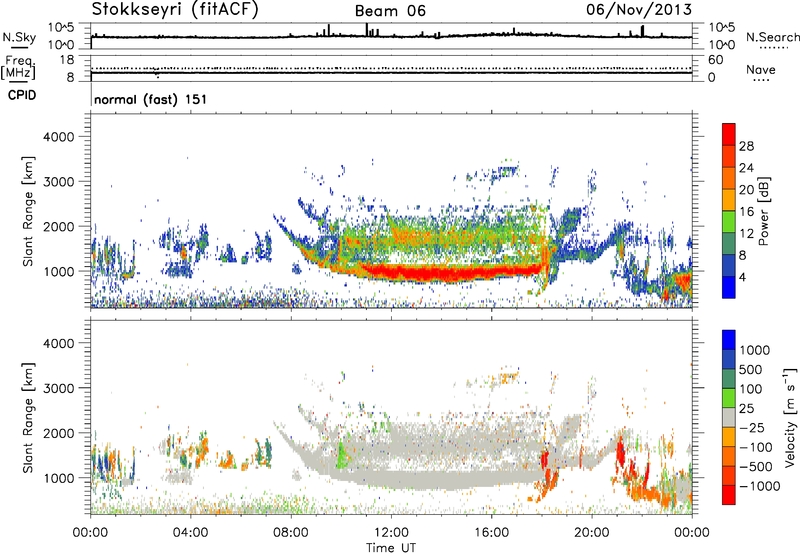Image resolution: width=800 pixels, height=554 pixels.
Task: Click the '-1000' value on the velocity scale
Action: coord(760,486)
